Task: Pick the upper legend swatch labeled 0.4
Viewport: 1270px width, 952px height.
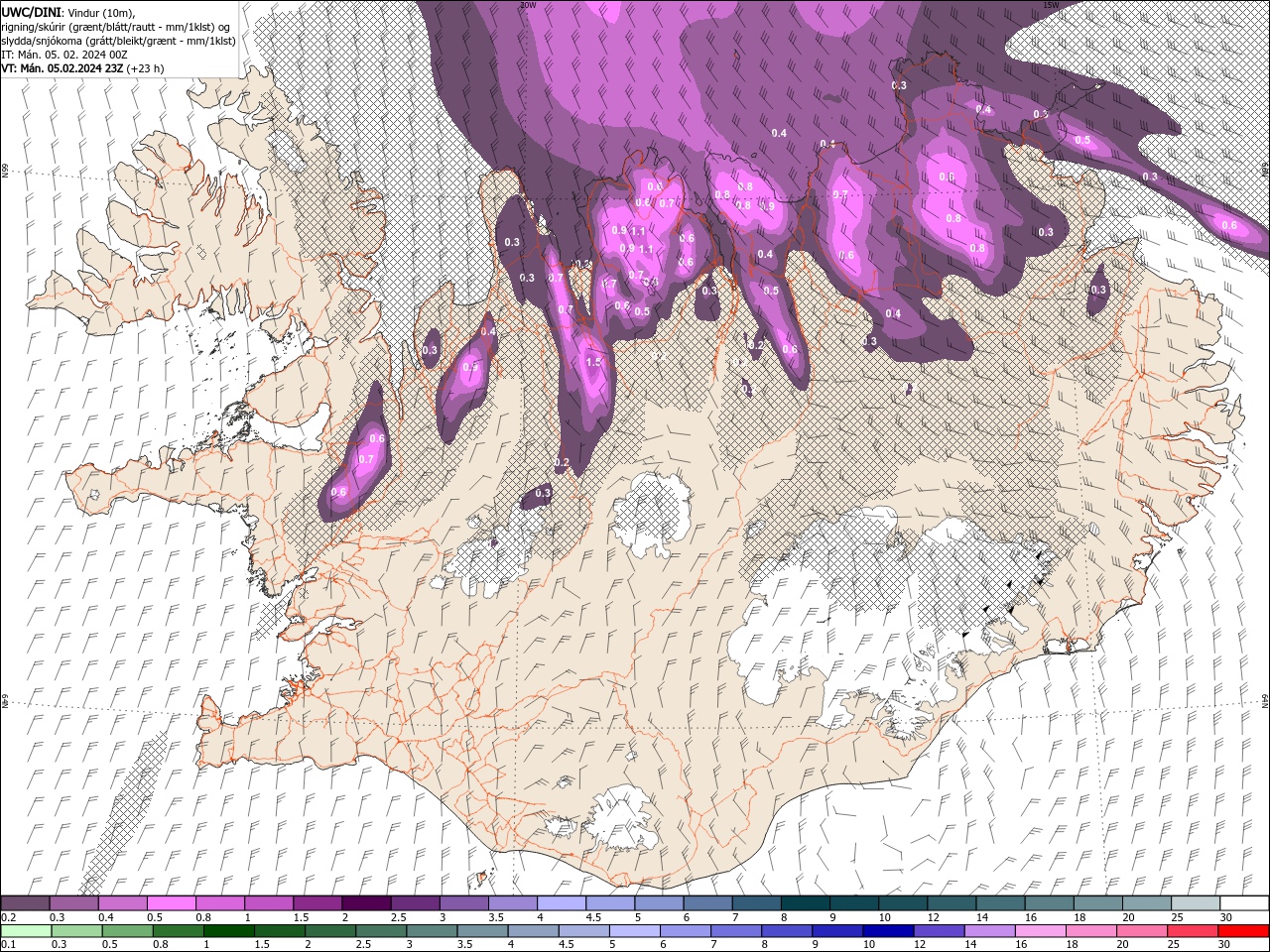Action: (123, 903)
